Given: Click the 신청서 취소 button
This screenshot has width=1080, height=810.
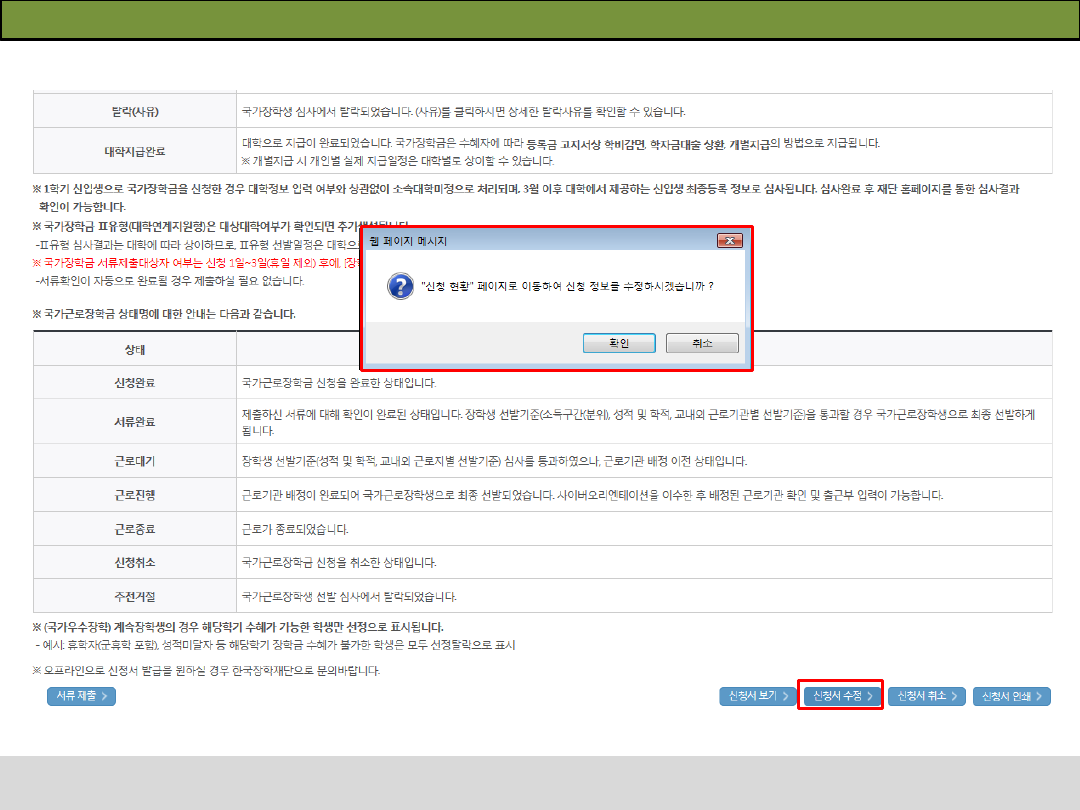Looking at the screenshot, I should pos(925,696).
